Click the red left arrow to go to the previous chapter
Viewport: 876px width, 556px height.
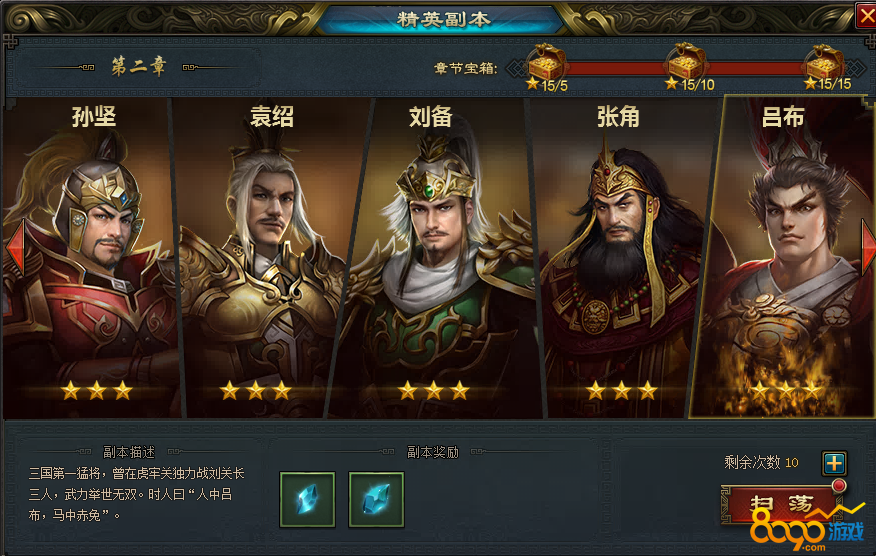[x=15, y=248]
